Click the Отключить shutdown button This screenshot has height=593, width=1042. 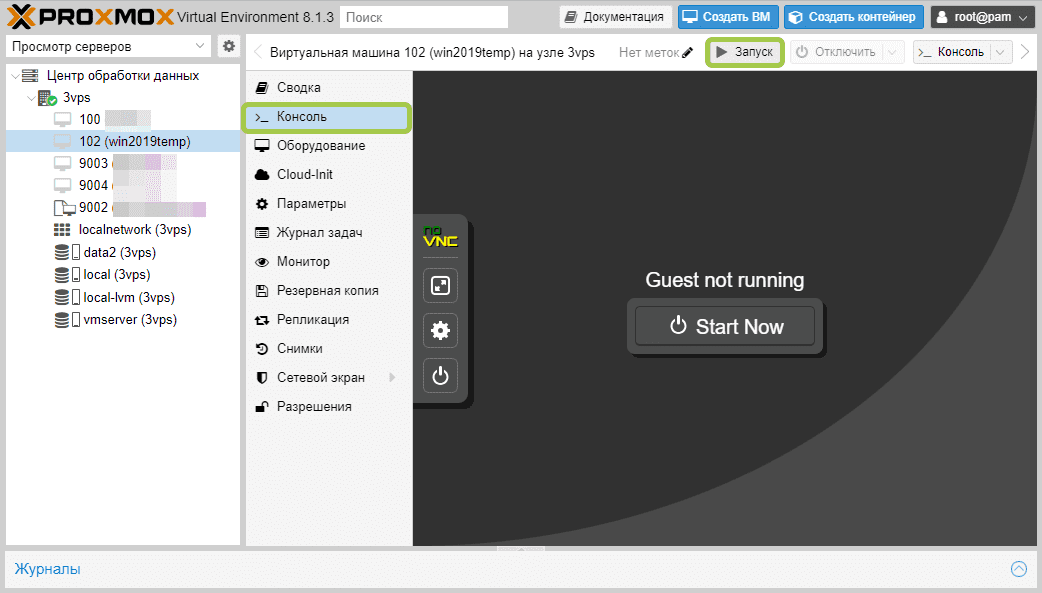click(x=837, y=52)
